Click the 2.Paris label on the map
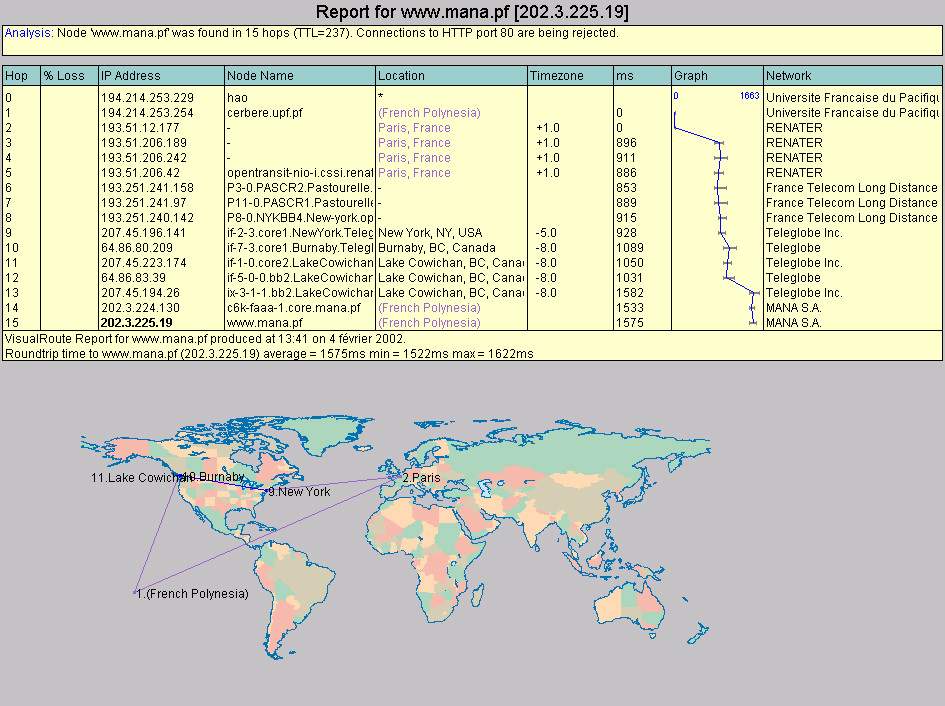The height and width of the screenshot is (706, 945). tap(421, 479)
